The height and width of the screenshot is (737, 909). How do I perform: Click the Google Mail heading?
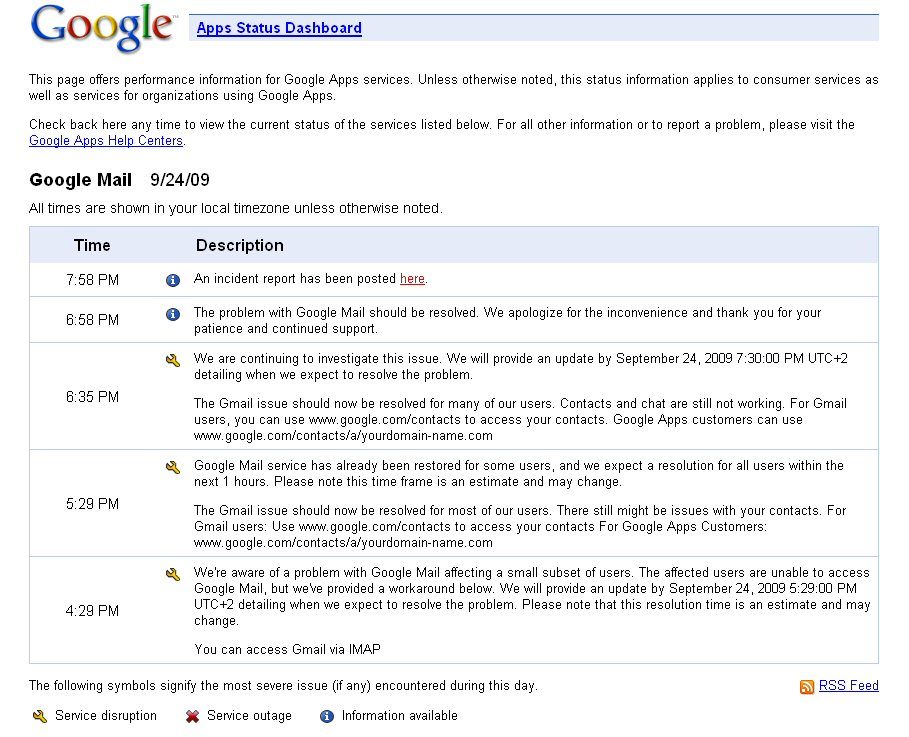point(80,180)
